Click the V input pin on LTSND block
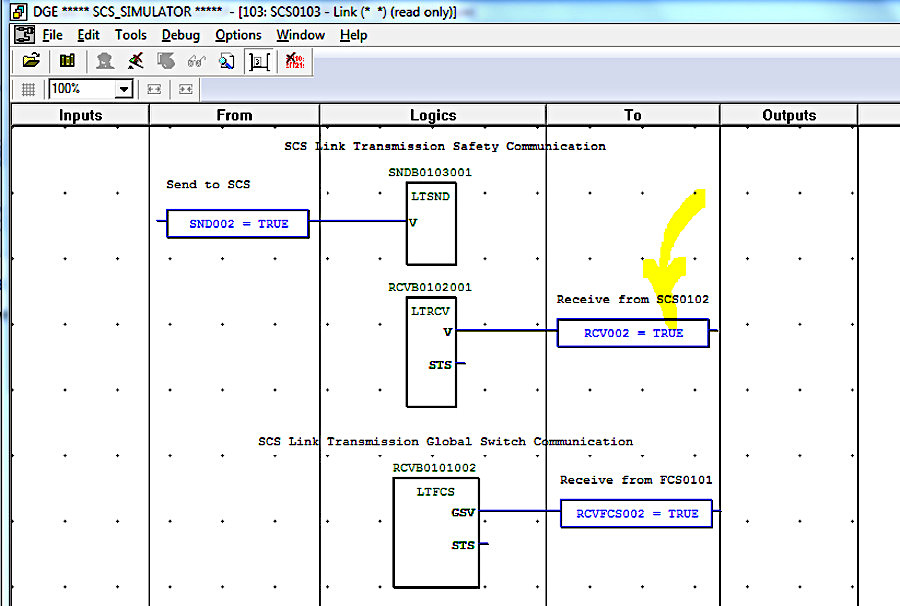Image resolution: width=900 pixels, height=606 pixels. (413, 223)
